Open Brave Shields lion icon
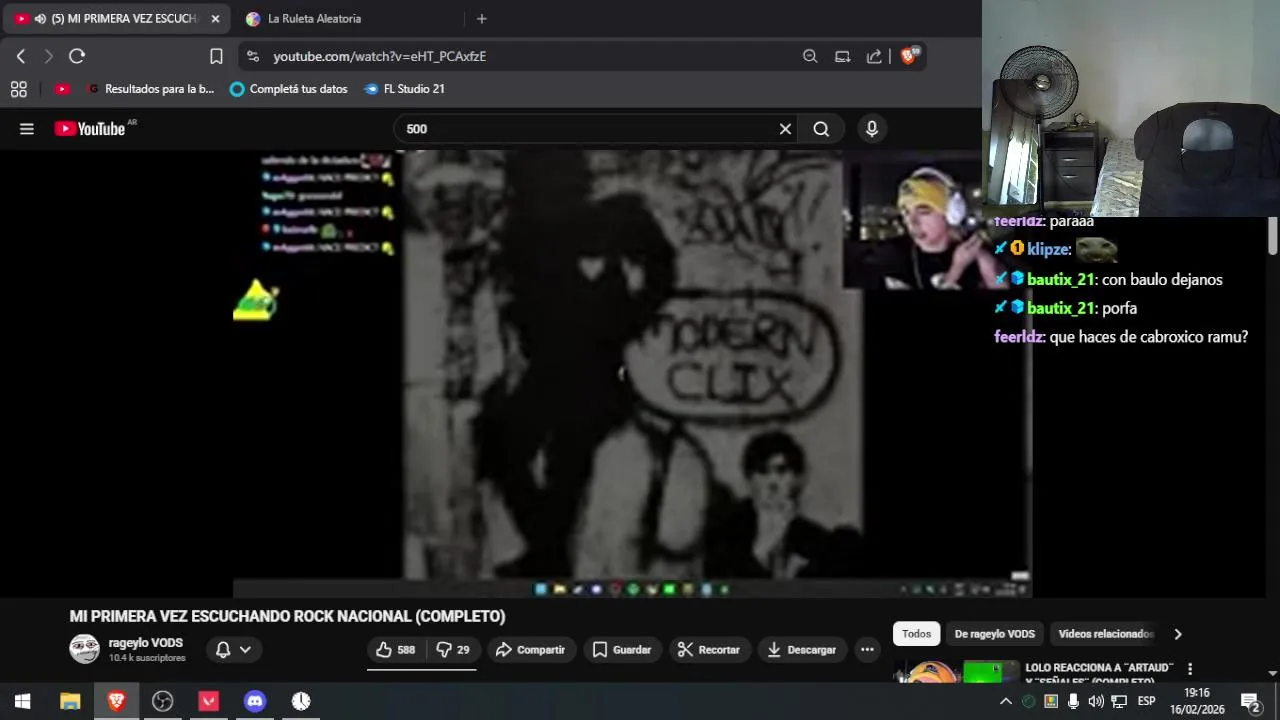1280x720 pixels. click(x=909, y=56)
